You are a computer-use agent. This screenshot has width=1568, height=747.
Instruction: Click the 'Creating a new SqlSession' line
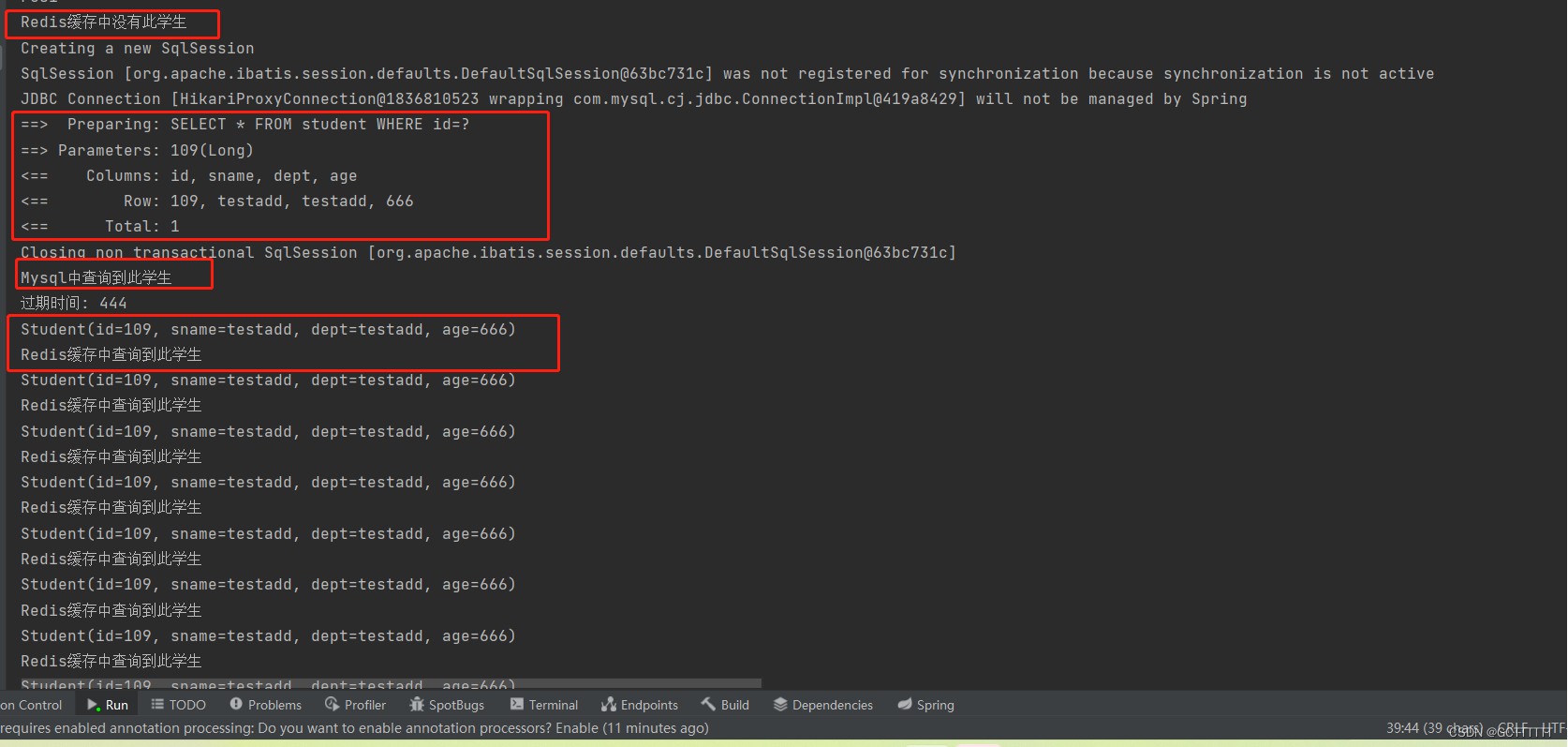pyautogui.click(x=137, y=48)
